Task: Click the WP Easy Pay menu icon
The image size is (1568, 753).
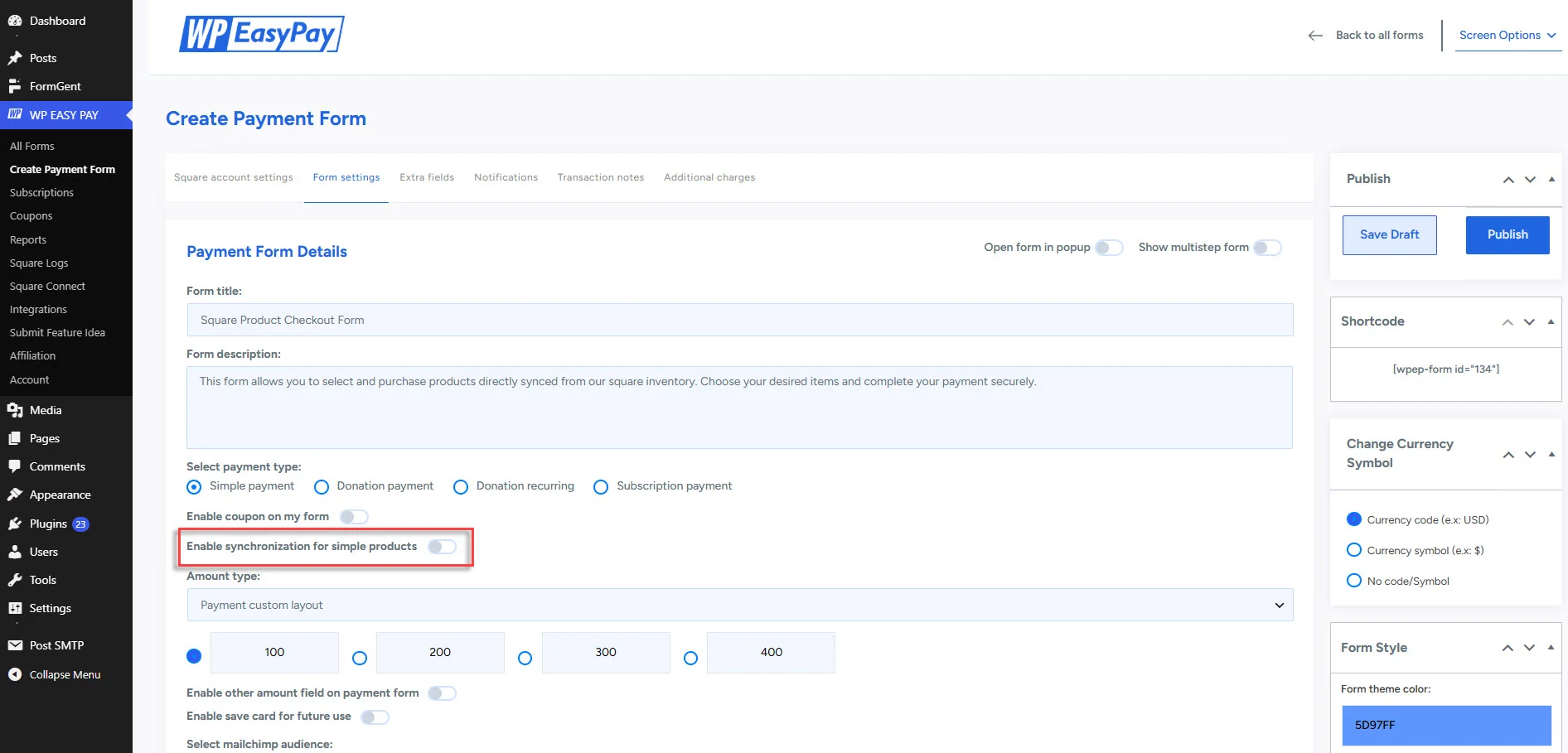Action: [15, 114]
